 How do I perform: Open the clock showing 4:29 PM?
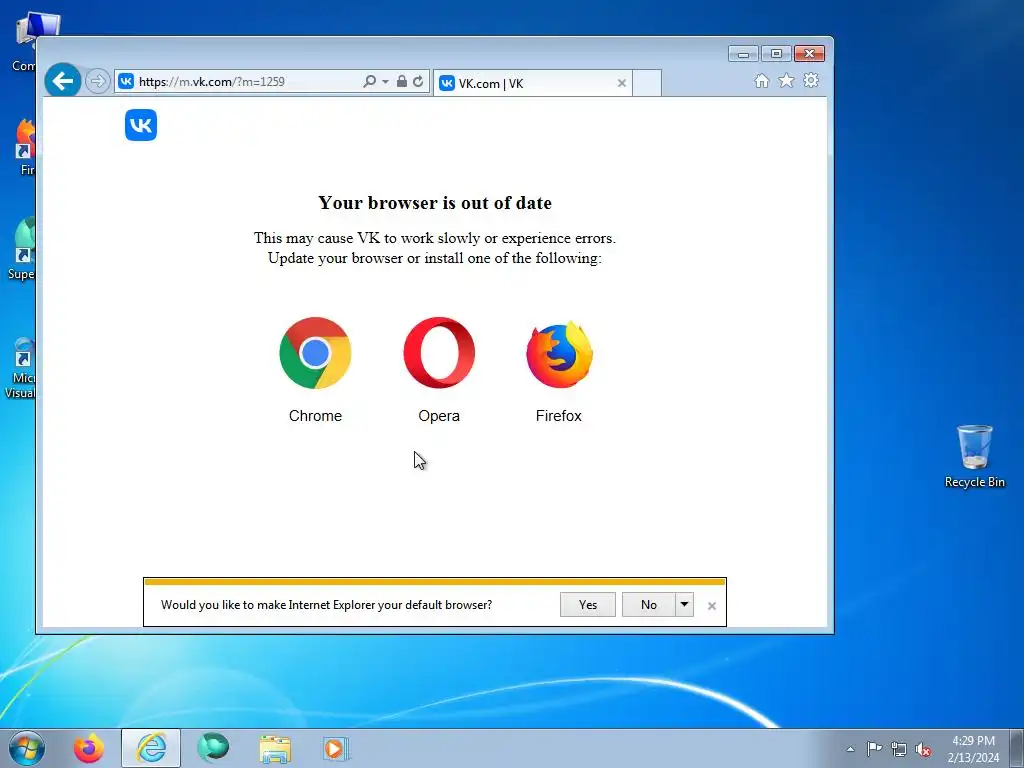click(974, 749)
